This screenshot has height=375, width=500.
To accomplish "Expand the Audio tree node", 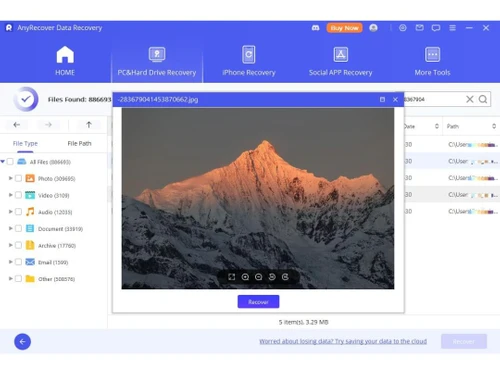I will click(x=10, y=212).
